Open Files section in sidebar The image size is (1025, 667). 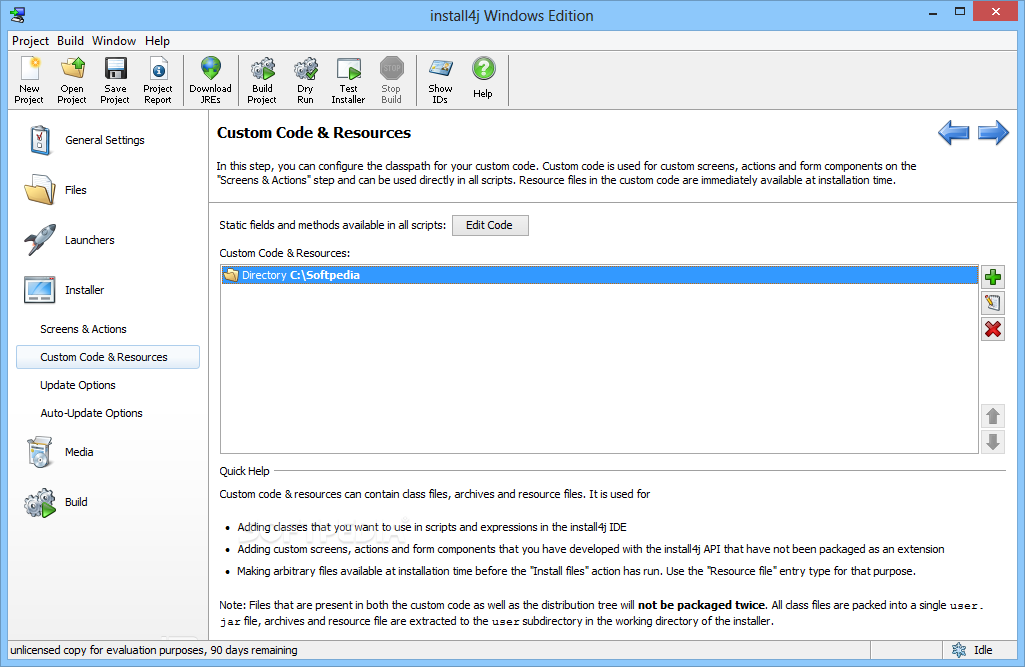pos(56,190)
